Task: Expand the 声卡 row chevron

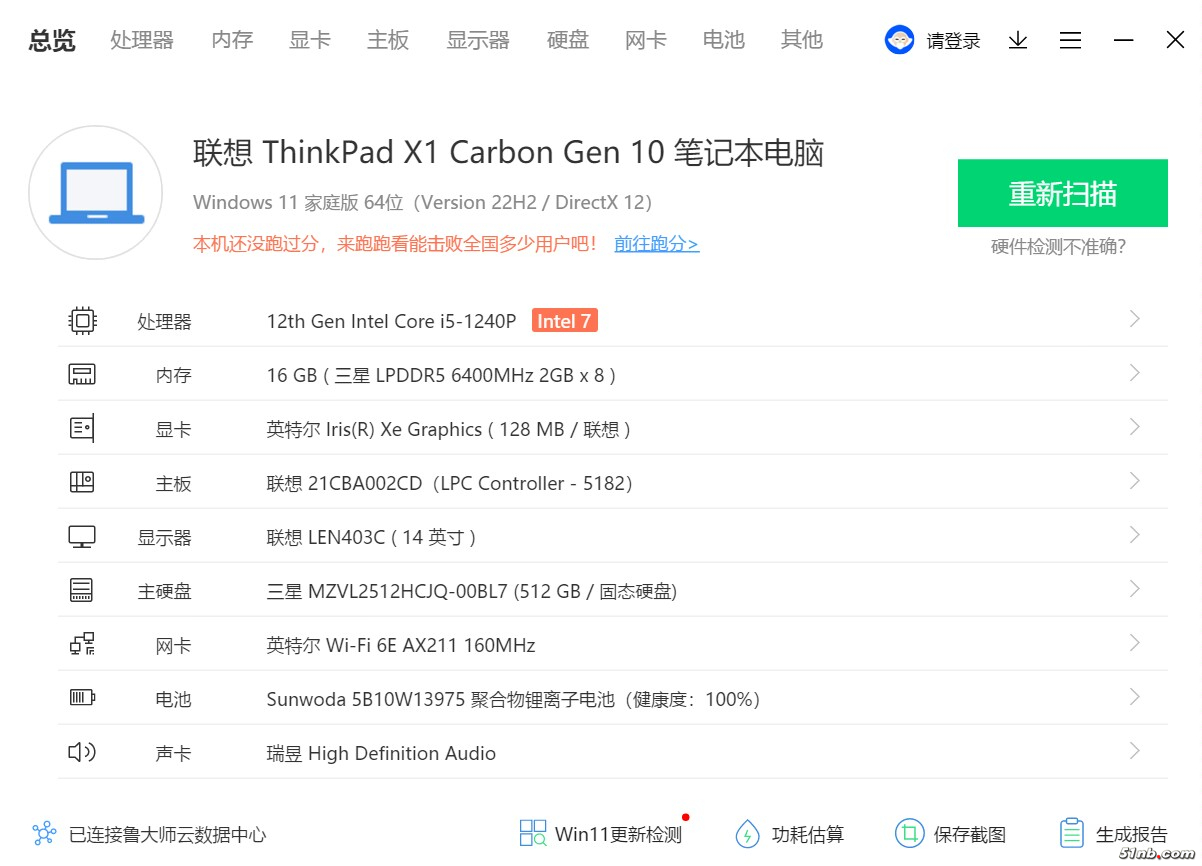Action: point(1135,751)
